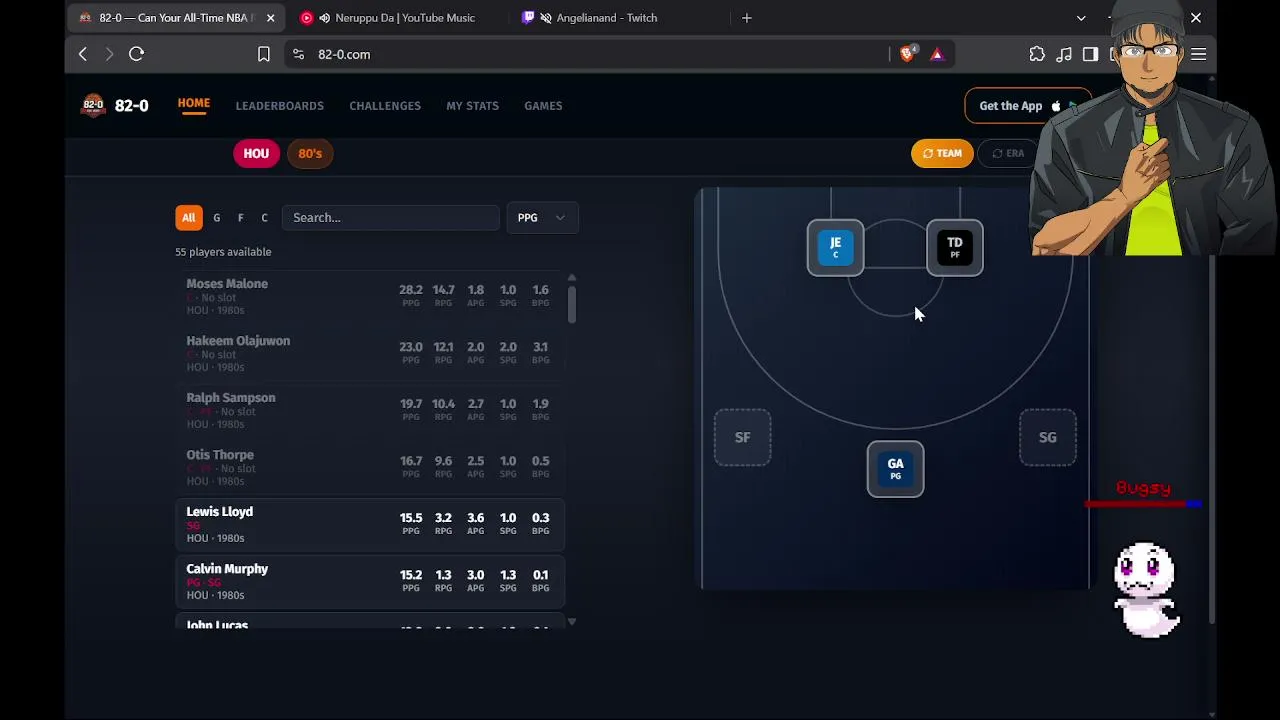Mute audio icon on YouTube Music tab
The image size is (1280, 720).
[325, 18]
